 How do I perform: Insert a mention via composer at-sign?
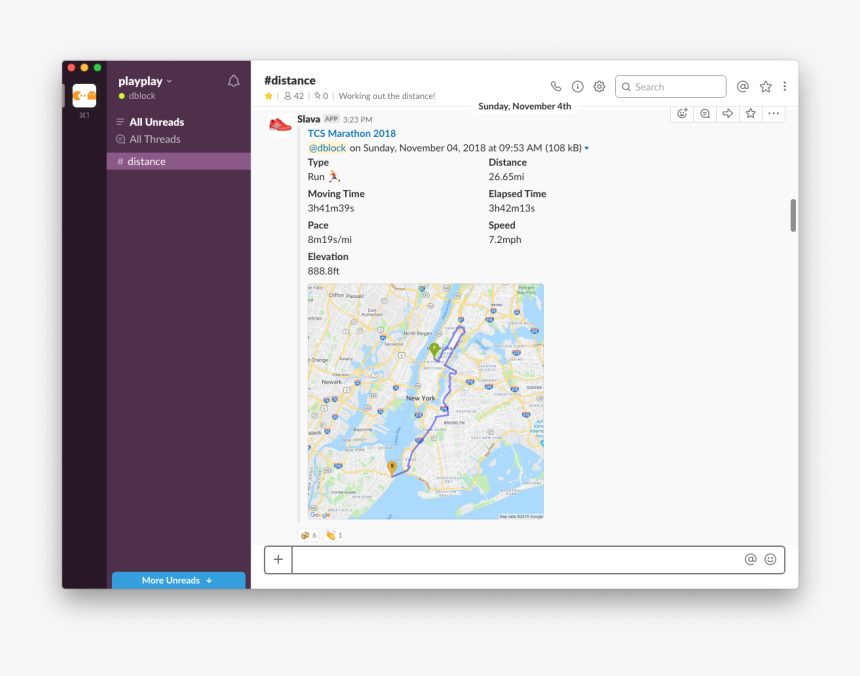(750, 559)
